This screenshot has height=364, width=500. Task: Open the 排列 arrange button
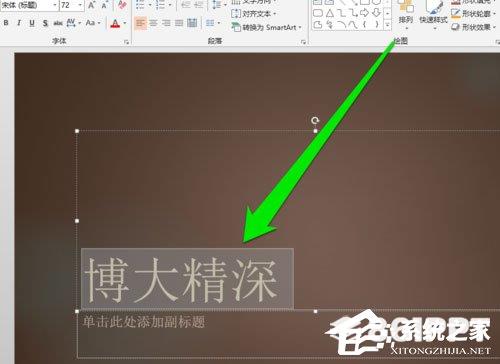pyautogui.click(x=406, y=15)
